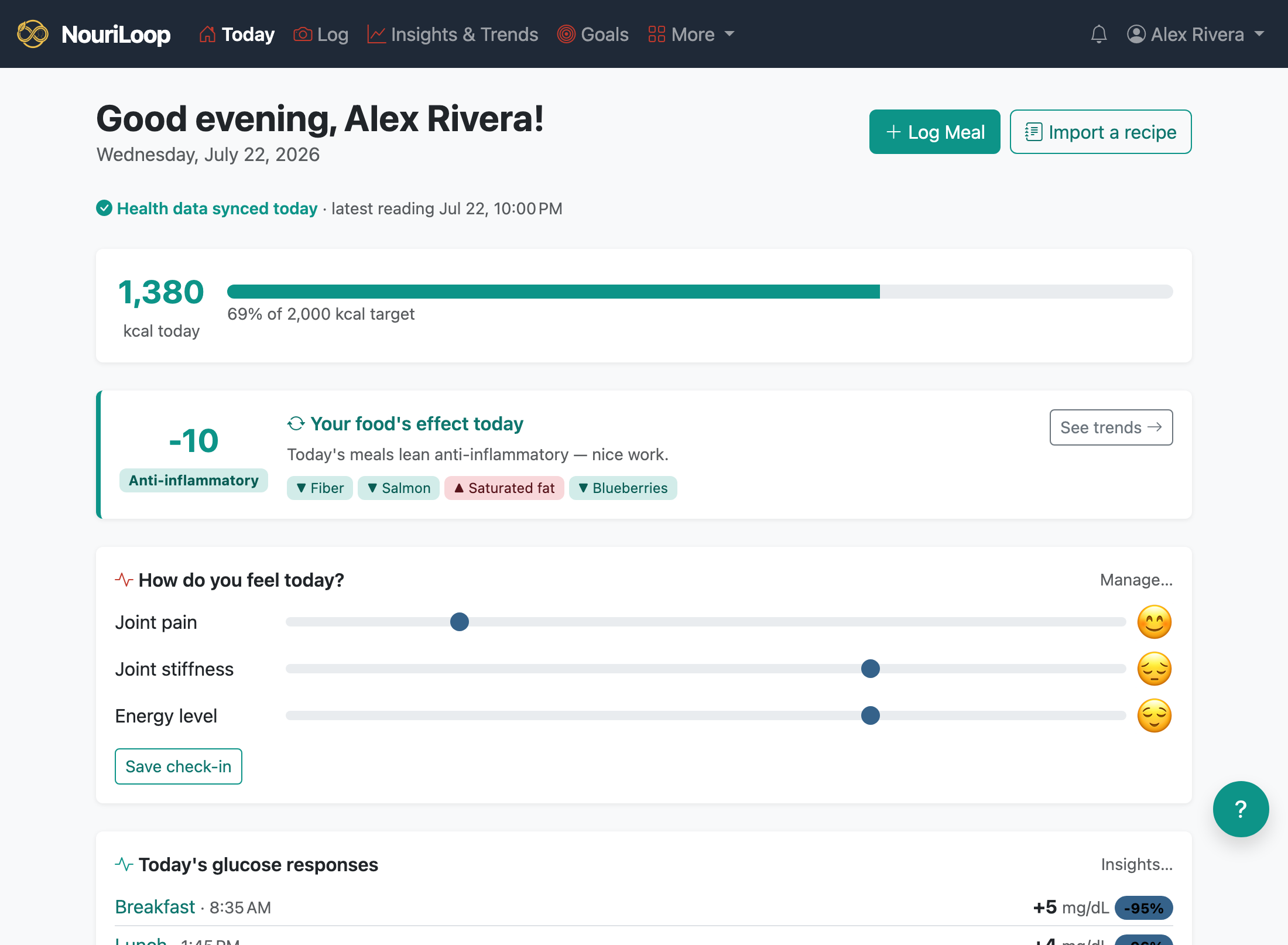1288x945 pixels.
Task: Adjust the Joint pain slider
Action: coord(706,622)
